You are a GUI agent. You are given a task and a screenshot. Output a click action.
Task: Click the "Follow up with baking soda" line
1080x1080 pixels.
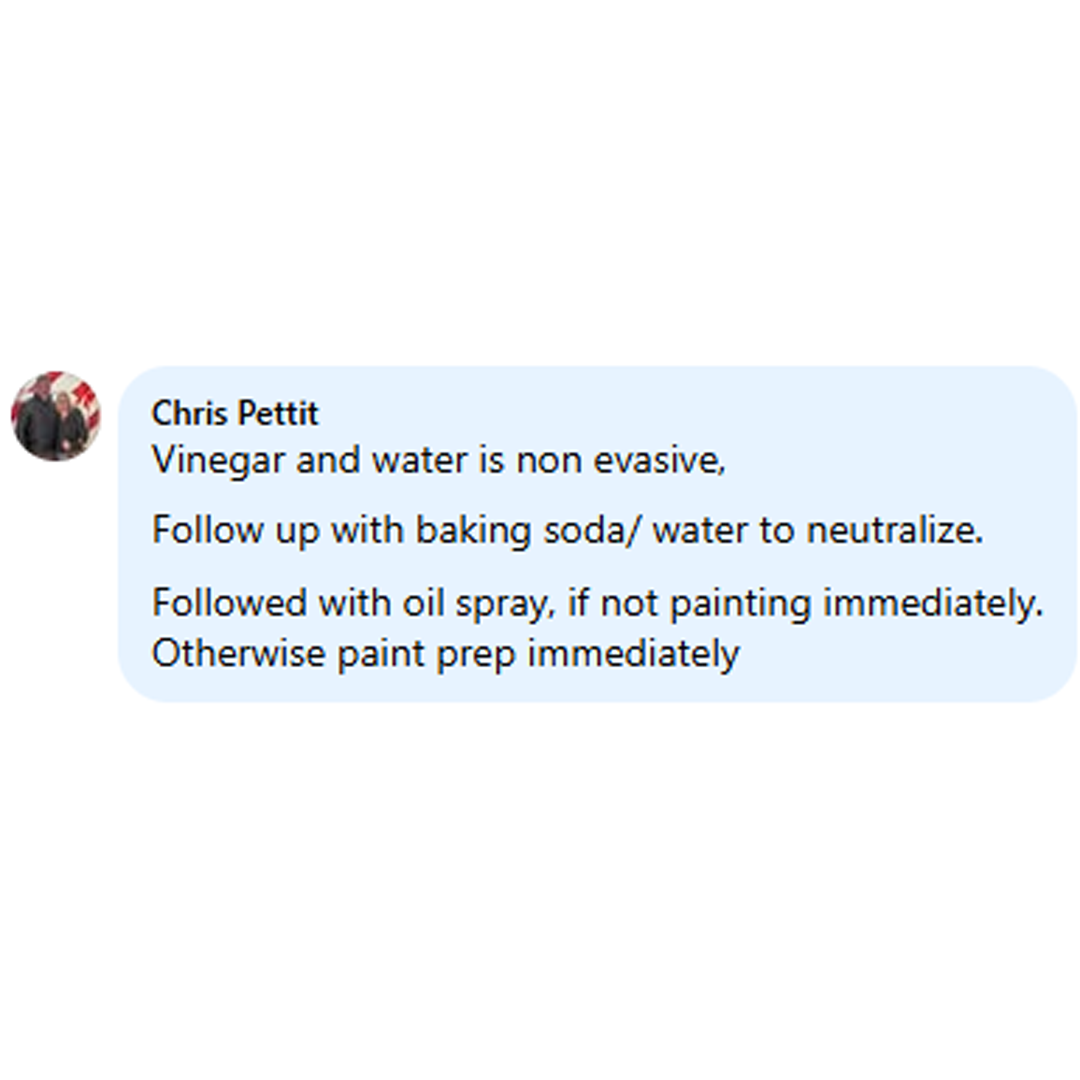click(567, 530)
